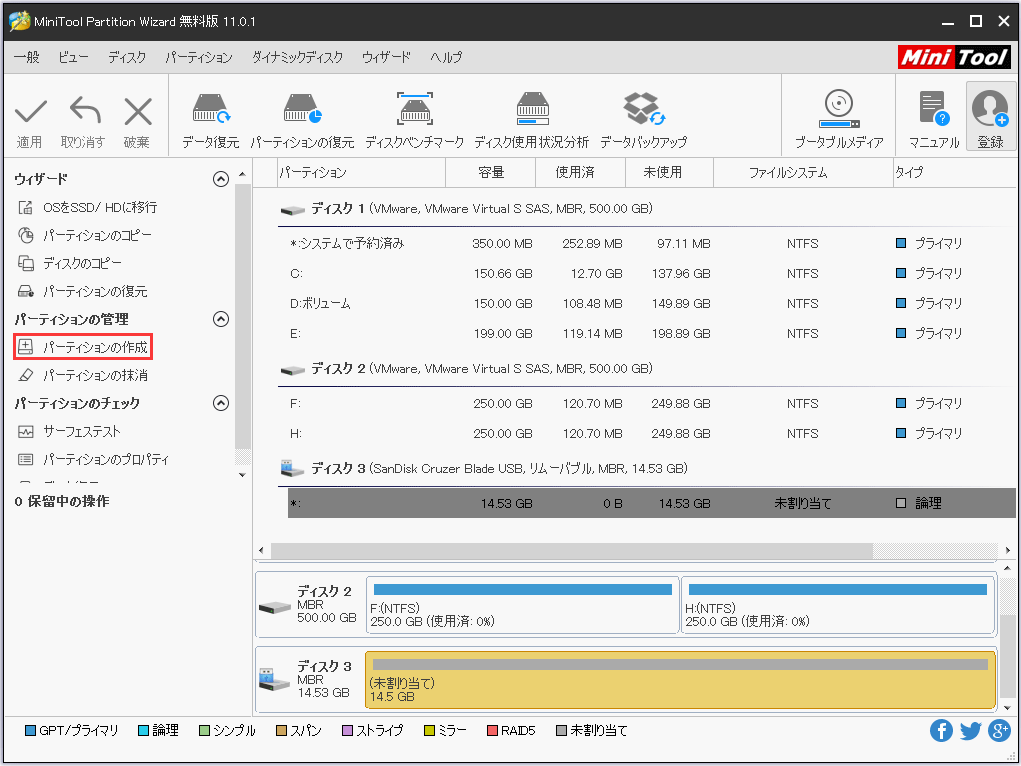The height and width of the screenshot is (766, 1021).
Task: Open the ディスク menu
Action: (x=126, y=57)
